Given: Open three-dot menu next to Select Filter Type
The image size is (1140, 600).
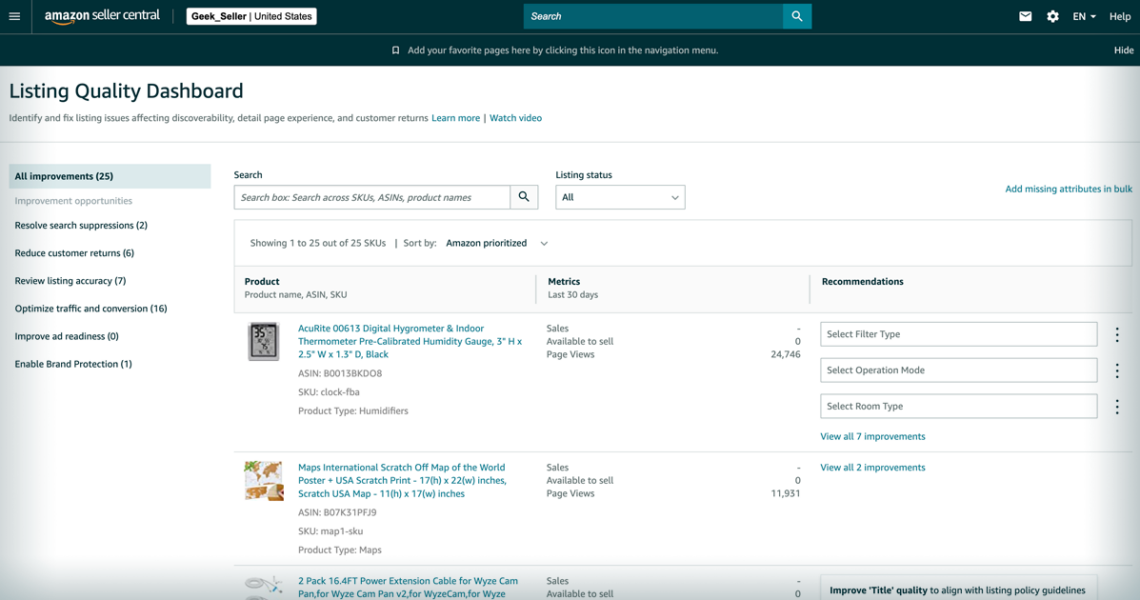Looking at the screenshot, I should click(x=1116, y=333).
